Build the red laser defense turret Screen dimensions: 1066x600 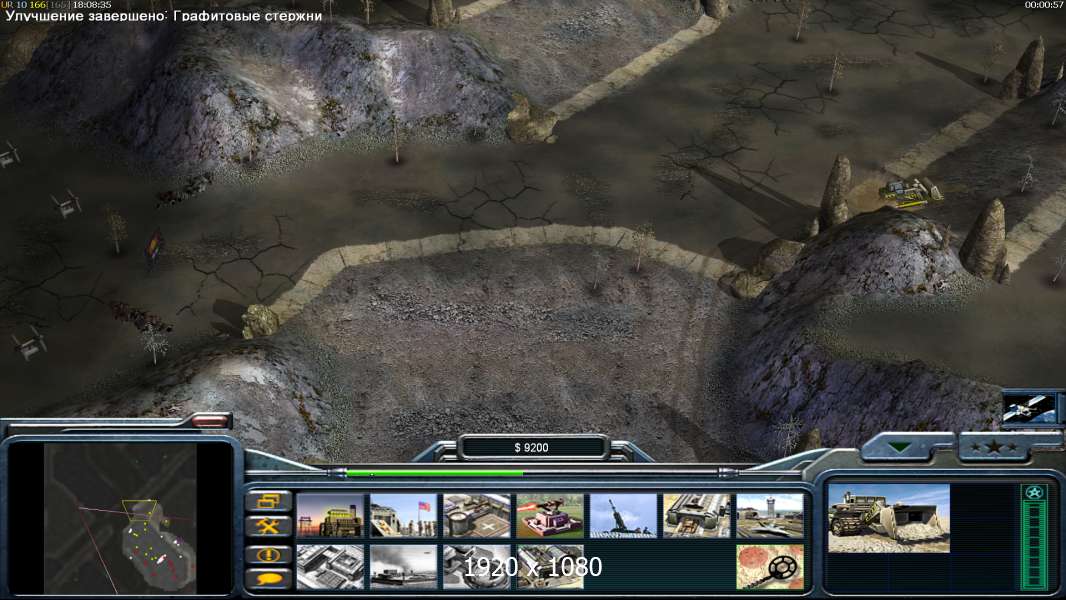[x=550, y=516]
